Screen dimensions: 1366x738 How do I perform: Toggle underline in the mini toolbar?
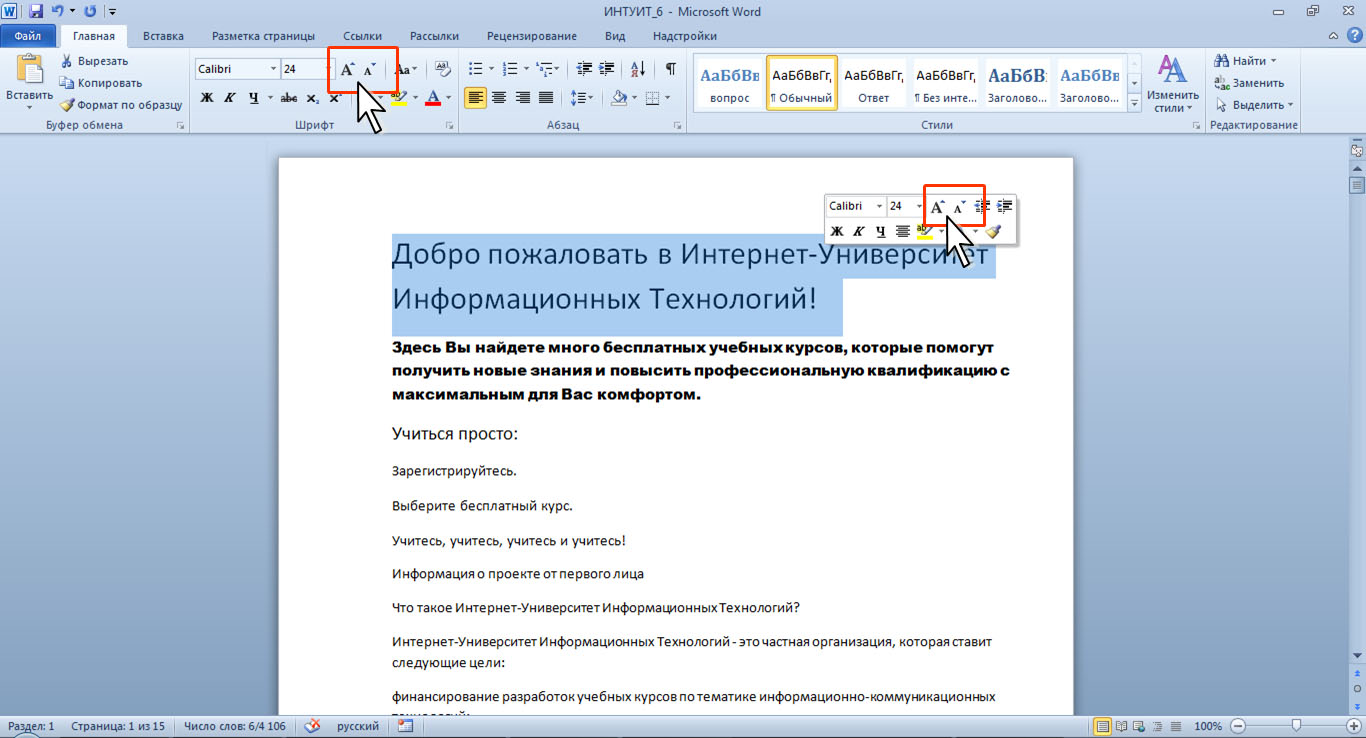point(880,231)
